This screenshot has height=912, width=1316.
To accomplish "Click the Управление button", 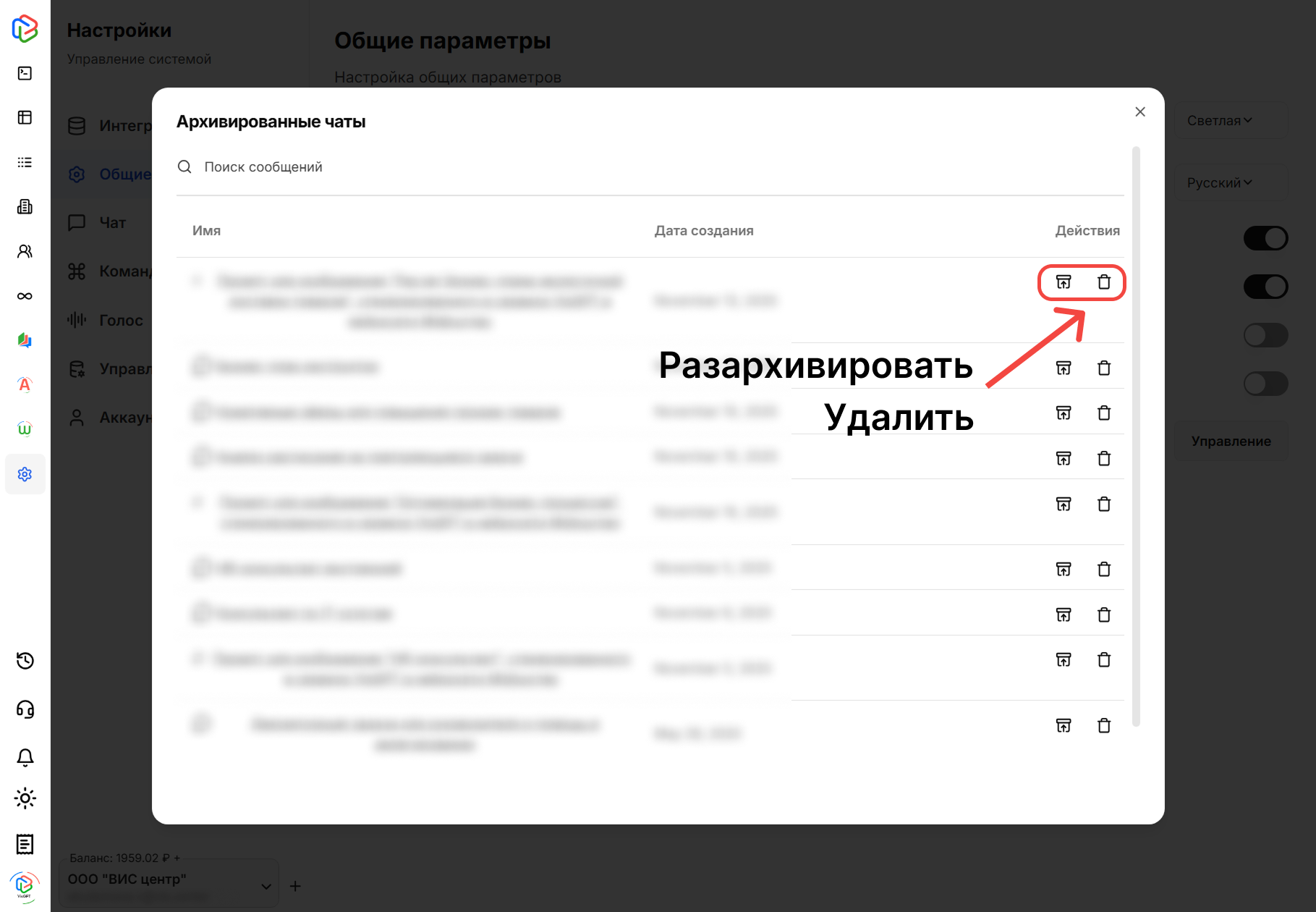I will 1231,441.
